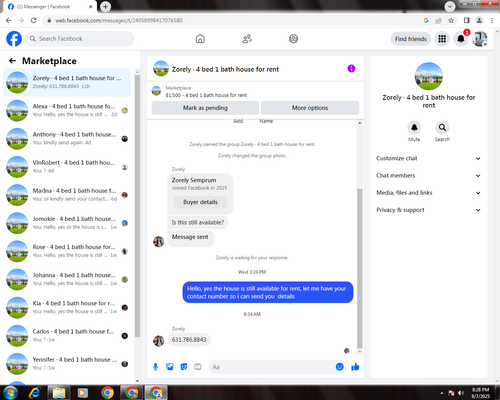Open a new browser tab

[105, 6]
